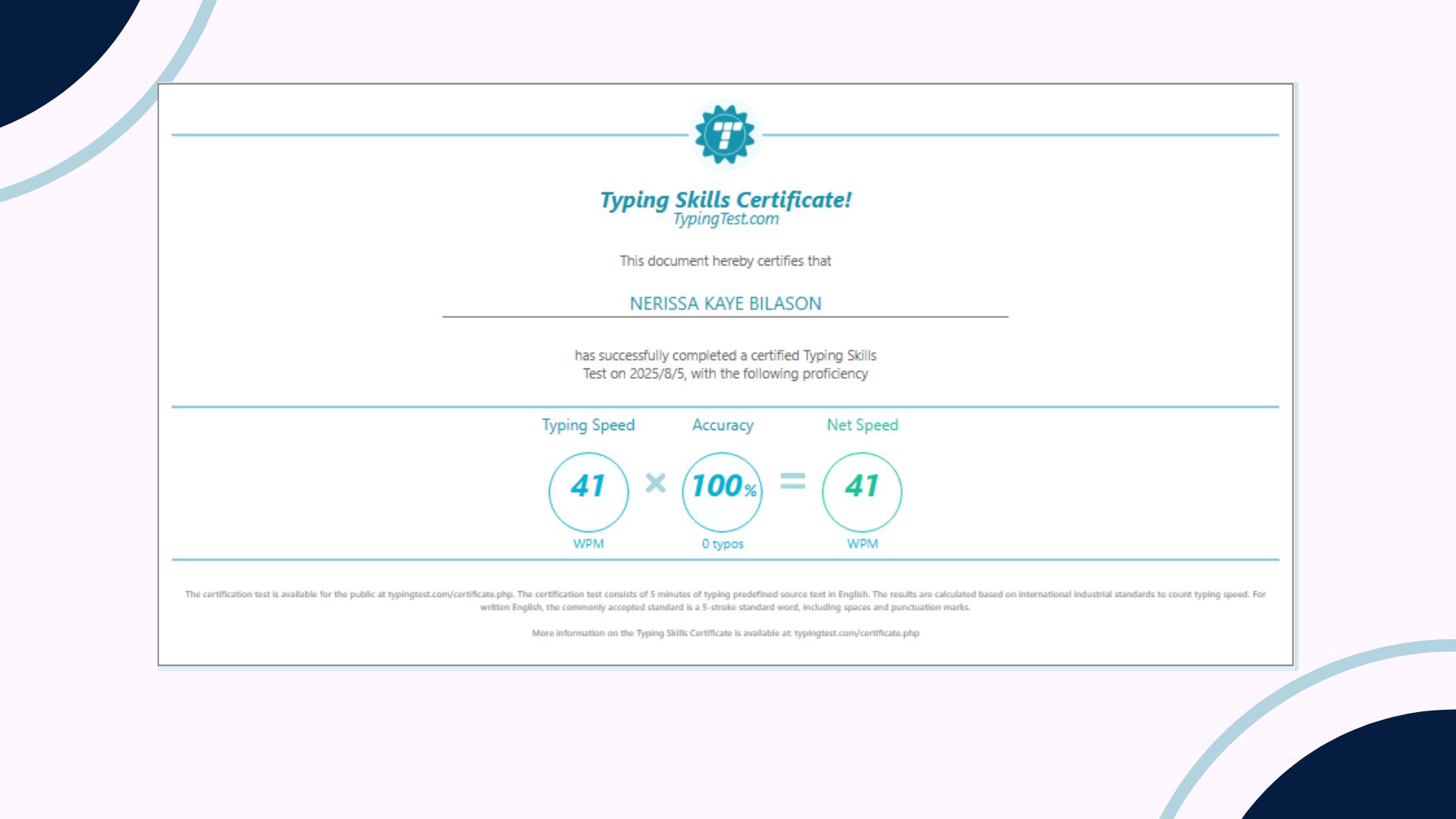Click the Typing Speed 41 circle

(588, 492)
